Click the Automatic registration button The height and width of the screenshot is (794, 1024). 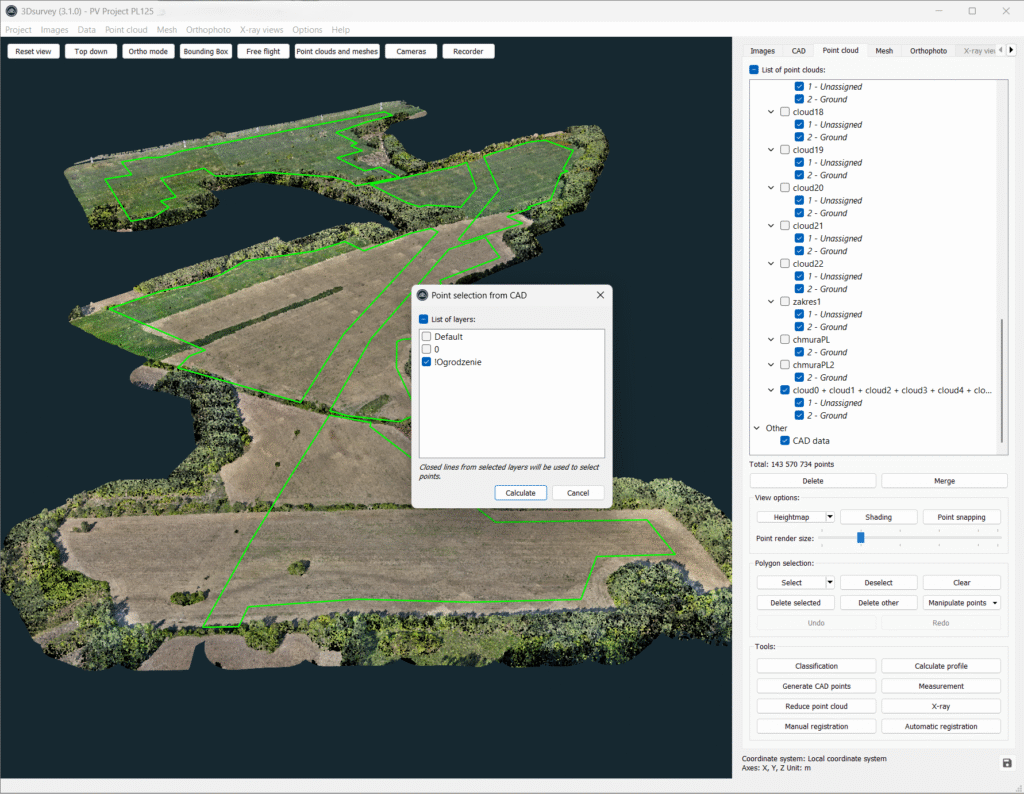pyautogui.click(x=940, y=726)
